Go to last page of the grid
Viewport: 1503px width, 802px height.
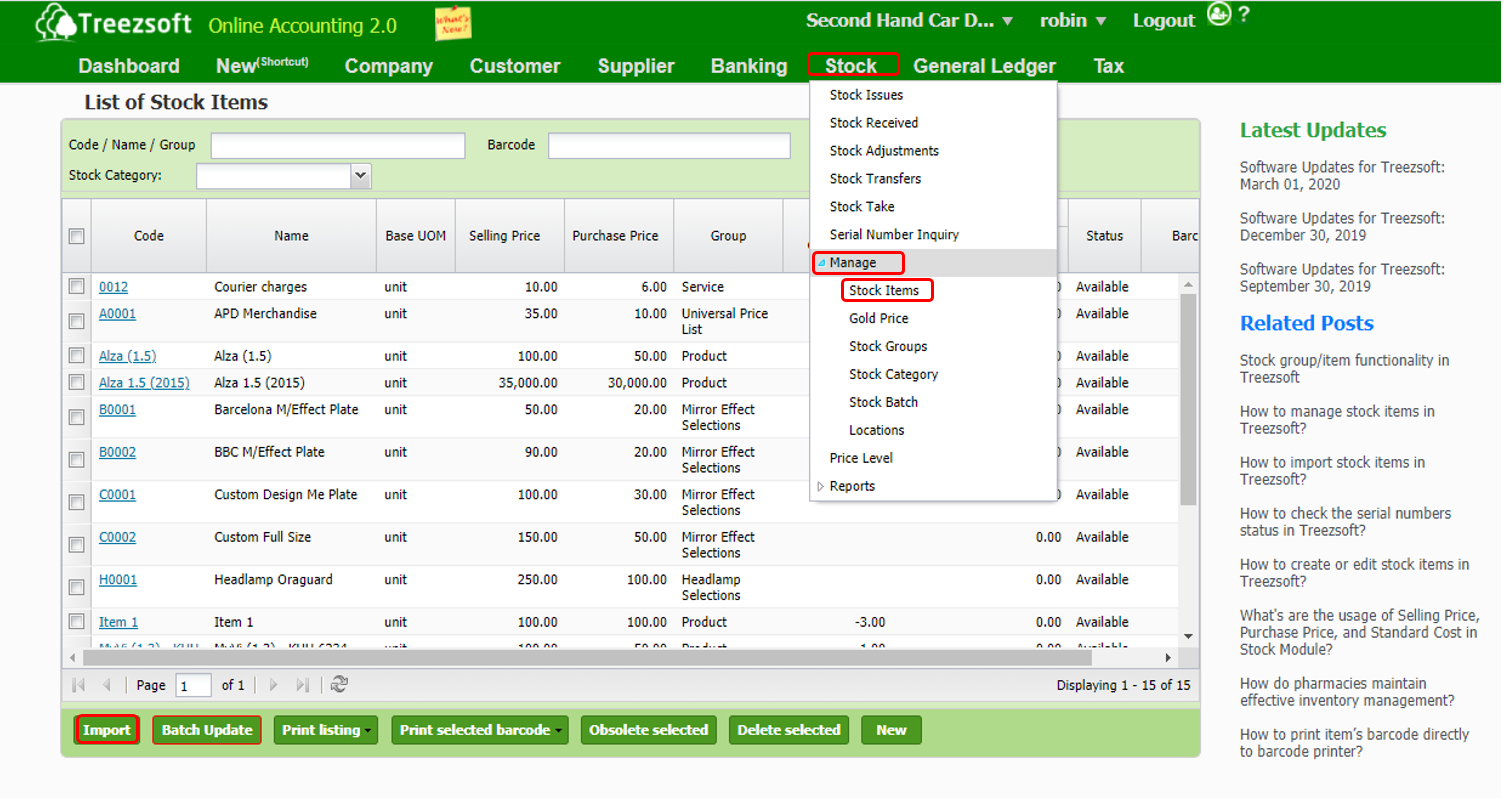pos(301,685)
